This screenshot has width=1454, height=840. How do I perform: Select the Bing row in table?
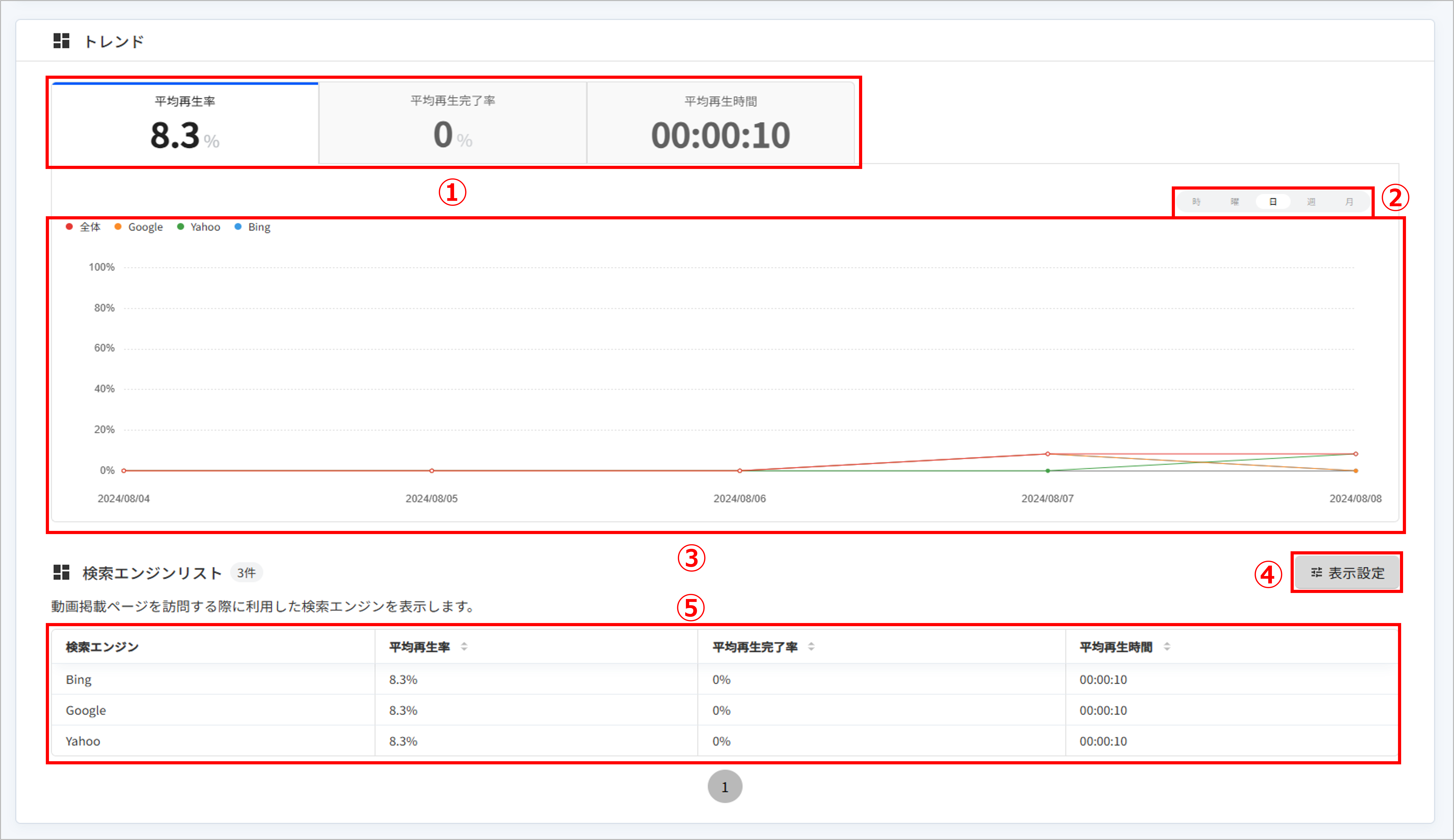725,680
